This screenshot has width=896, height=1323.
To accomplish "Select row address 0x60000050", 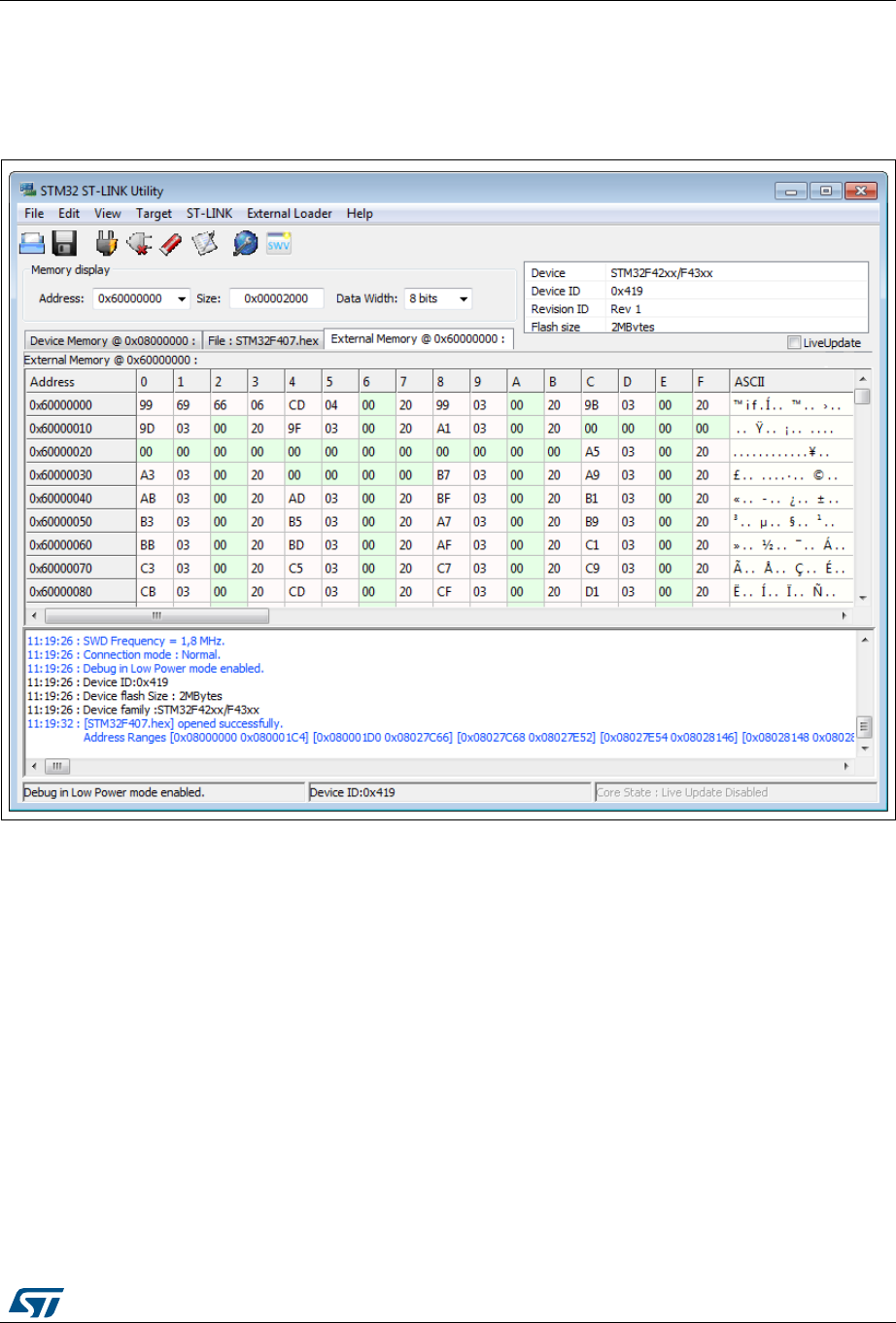I will click(x=81, y=521).
